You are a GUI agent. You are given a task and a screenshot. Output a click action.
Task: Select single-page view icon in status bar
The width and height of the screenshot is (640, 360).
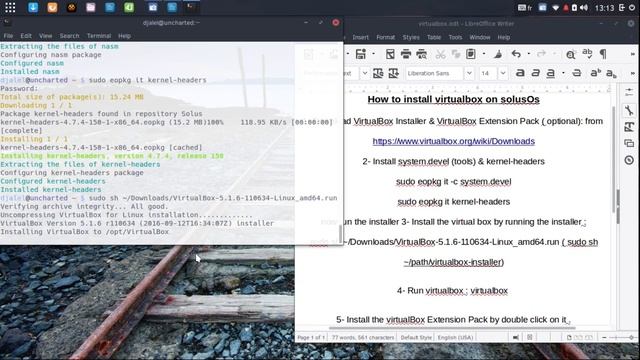pyautogui.click(x=569, y=338)
